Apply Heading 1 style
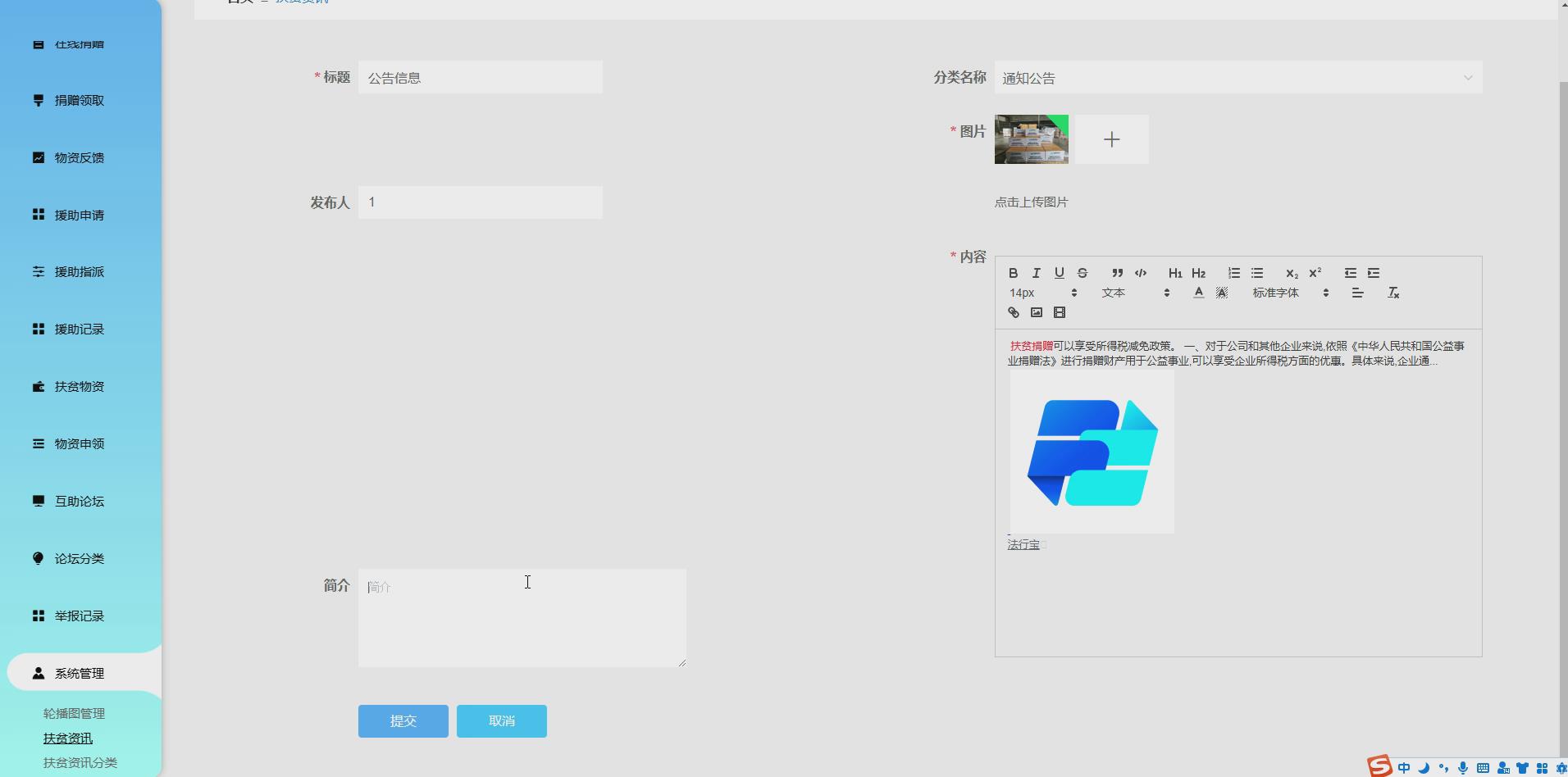Image resolution: width=1568 pixels, height=777 pixels. 1175,273
